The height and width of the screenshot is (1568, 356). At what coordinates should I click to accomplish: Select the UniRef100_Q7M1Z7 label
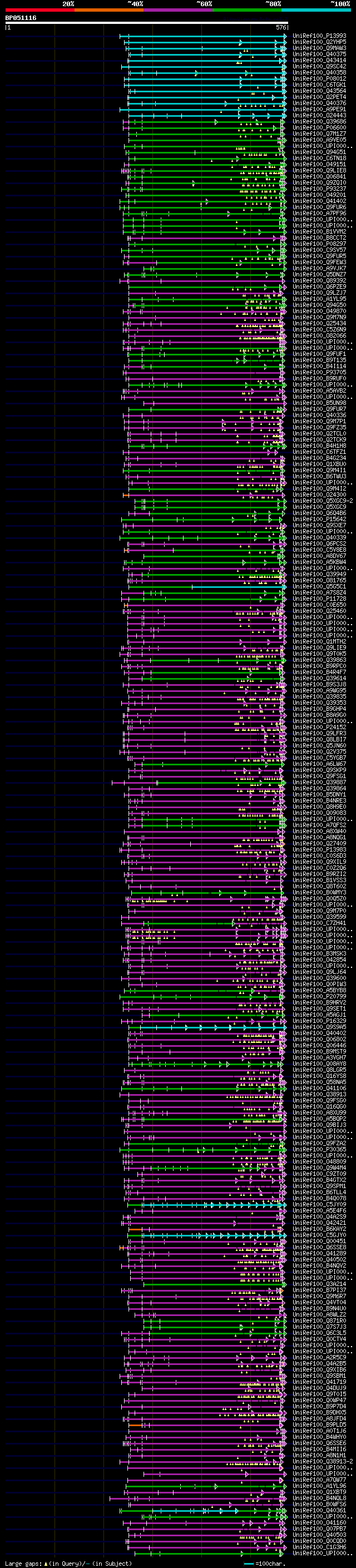pyautogui.click(x=319, y=134)
